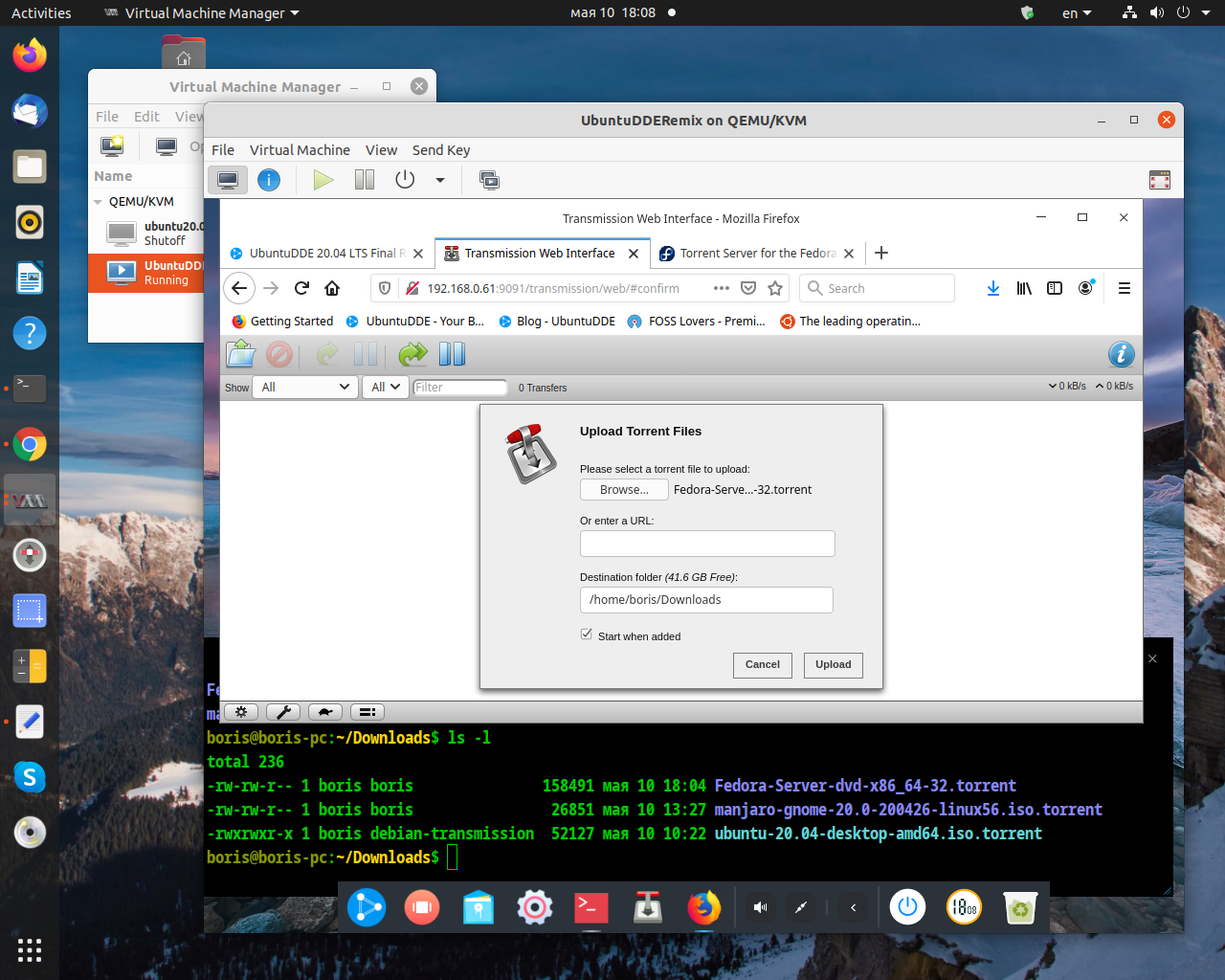1225x980 pixels.
Task: Open Chrome from Ubuntu dock
Action: pyautogui.click(x=30, y=444)
